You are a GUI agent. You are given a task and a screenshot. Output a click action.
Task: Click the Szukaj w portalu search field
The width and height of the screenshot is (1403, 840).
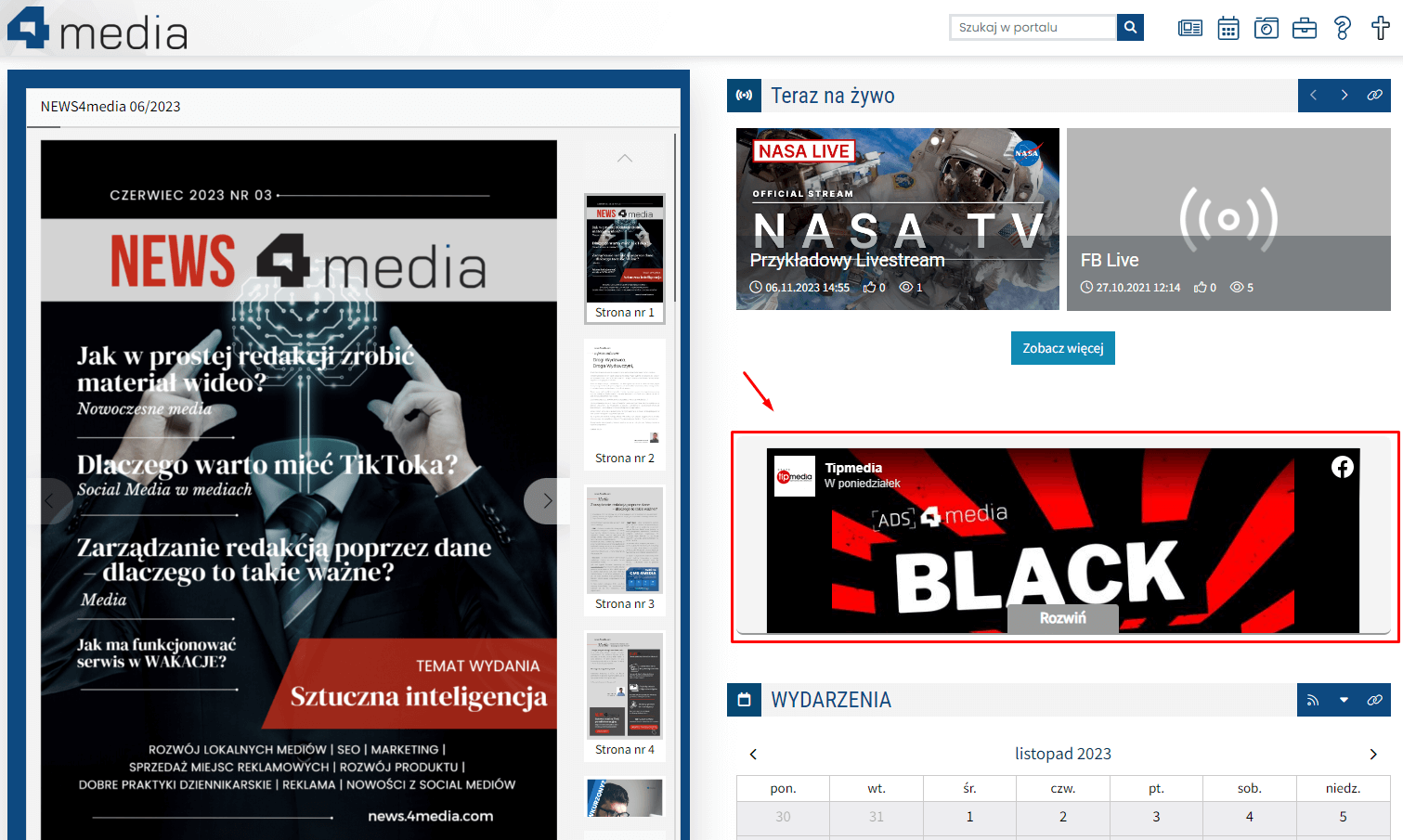[1033, 28]
